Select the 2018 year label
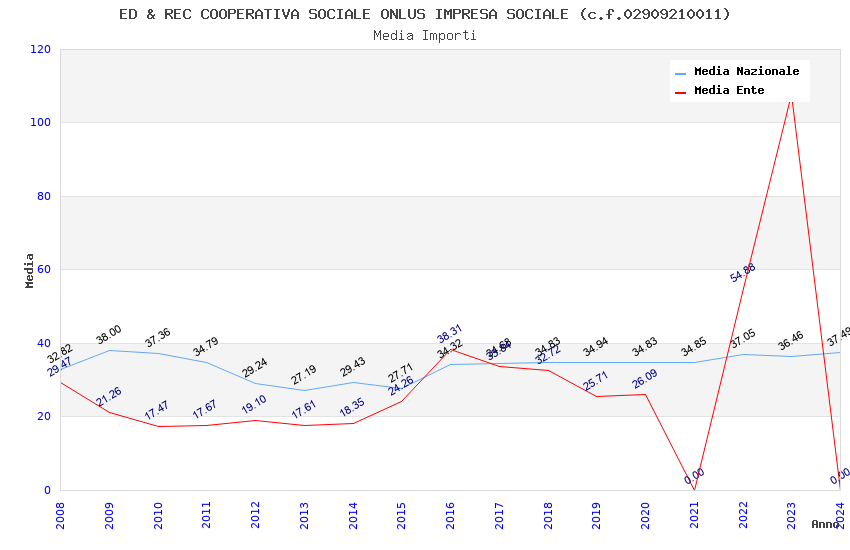The height and width of the screenshot is (550, 850). click(x=548, y=515)
